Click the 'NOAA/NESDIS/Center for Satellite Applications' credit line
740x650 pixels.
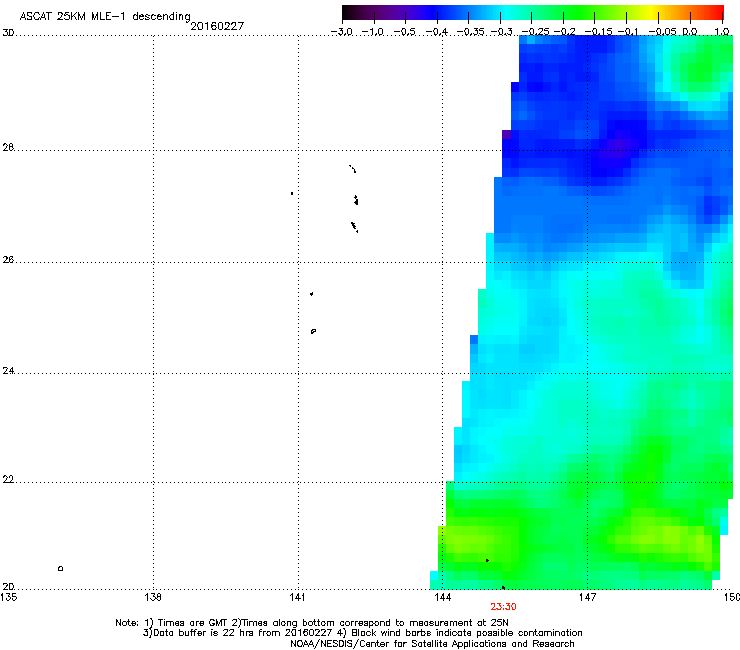[432, 644]
